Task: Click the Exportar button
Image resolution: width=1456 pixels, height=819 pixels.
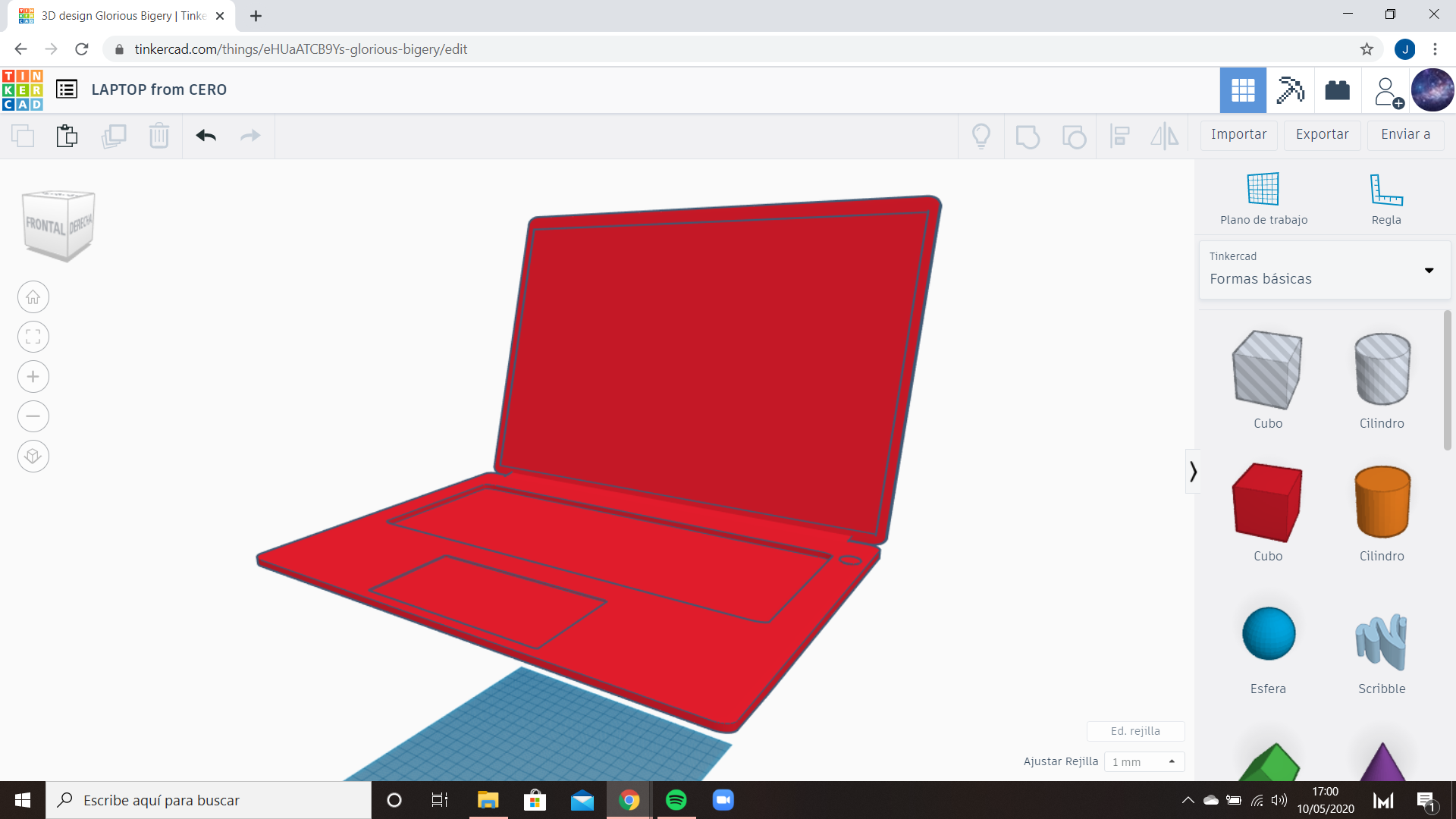Action: coord(1322,135)
